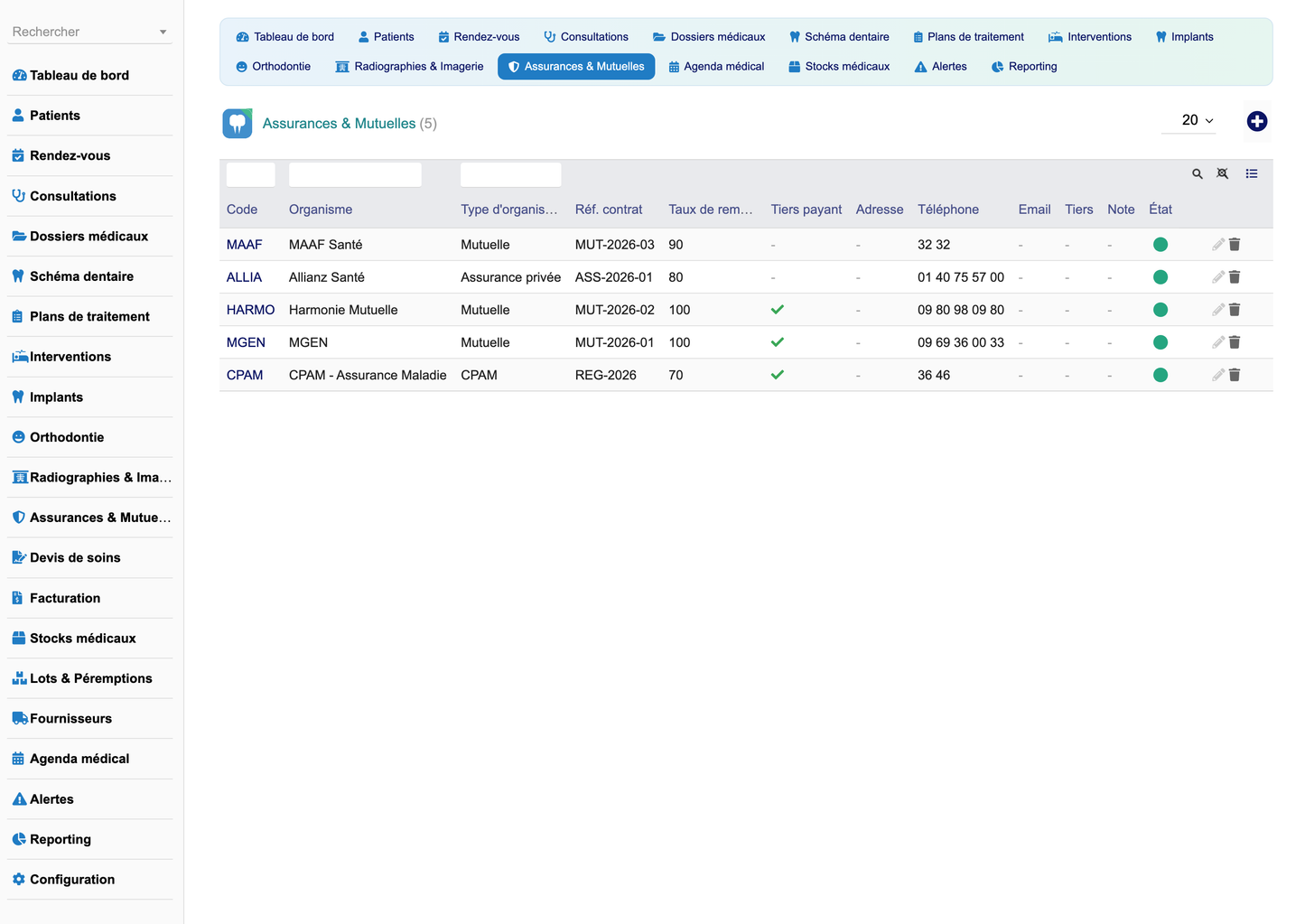1305x924 pixels.
Task: Sort by the Organisme column header
Action: 321,210
